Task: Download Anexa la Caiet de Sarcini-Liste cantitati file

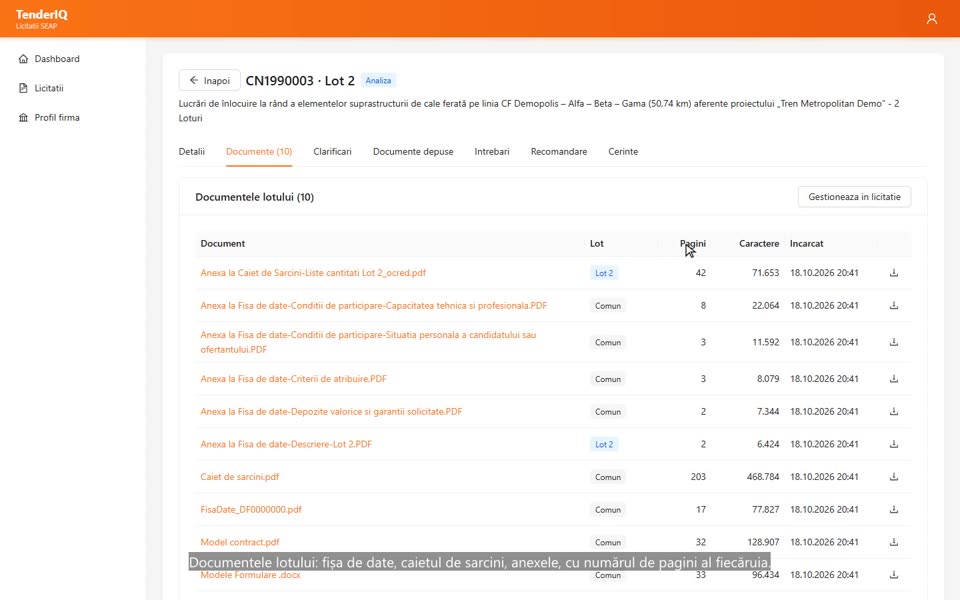Action: coord(894,273)
